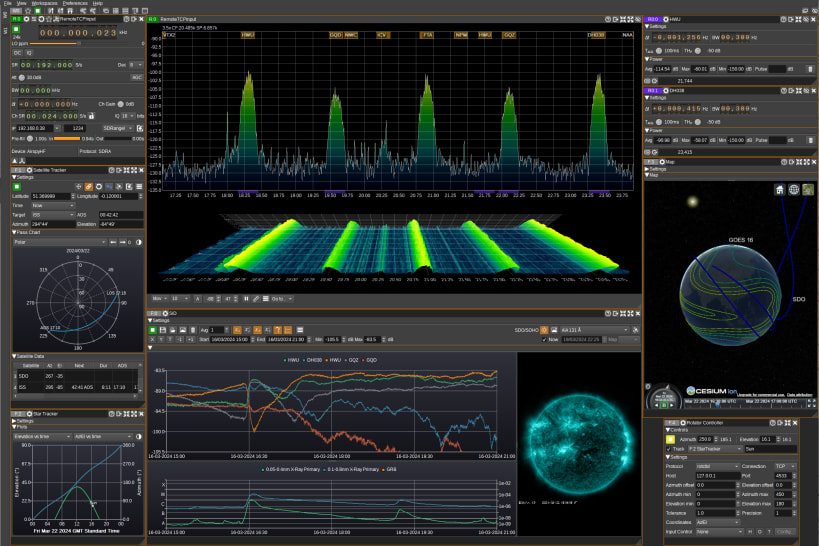Open the View menu
This screenshot has height=546, width=819.
pyautogui.click(x=21, y=3)
